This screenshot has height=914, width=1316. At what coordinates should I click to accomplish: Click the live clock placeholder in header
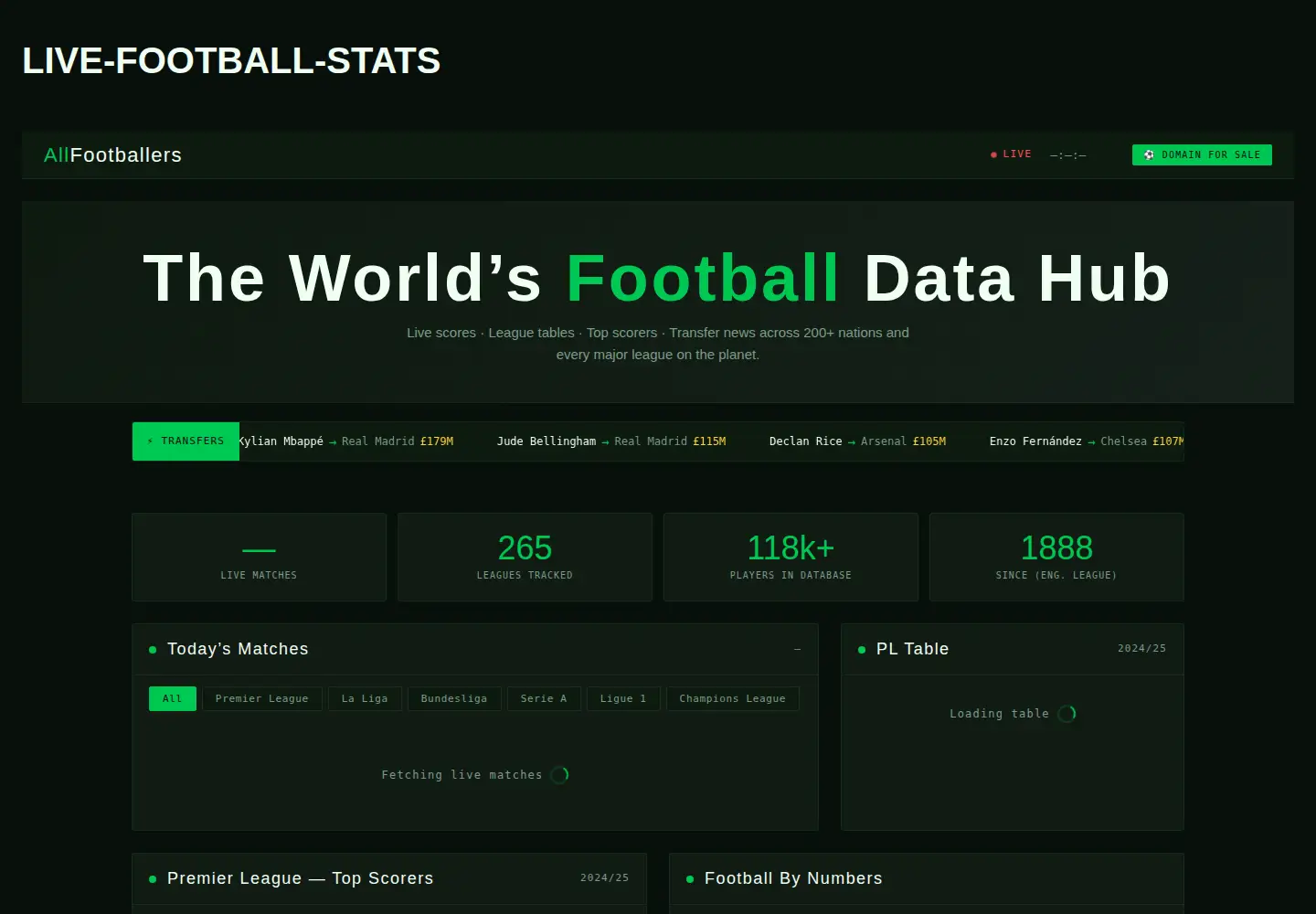[x=1068, y=155]
